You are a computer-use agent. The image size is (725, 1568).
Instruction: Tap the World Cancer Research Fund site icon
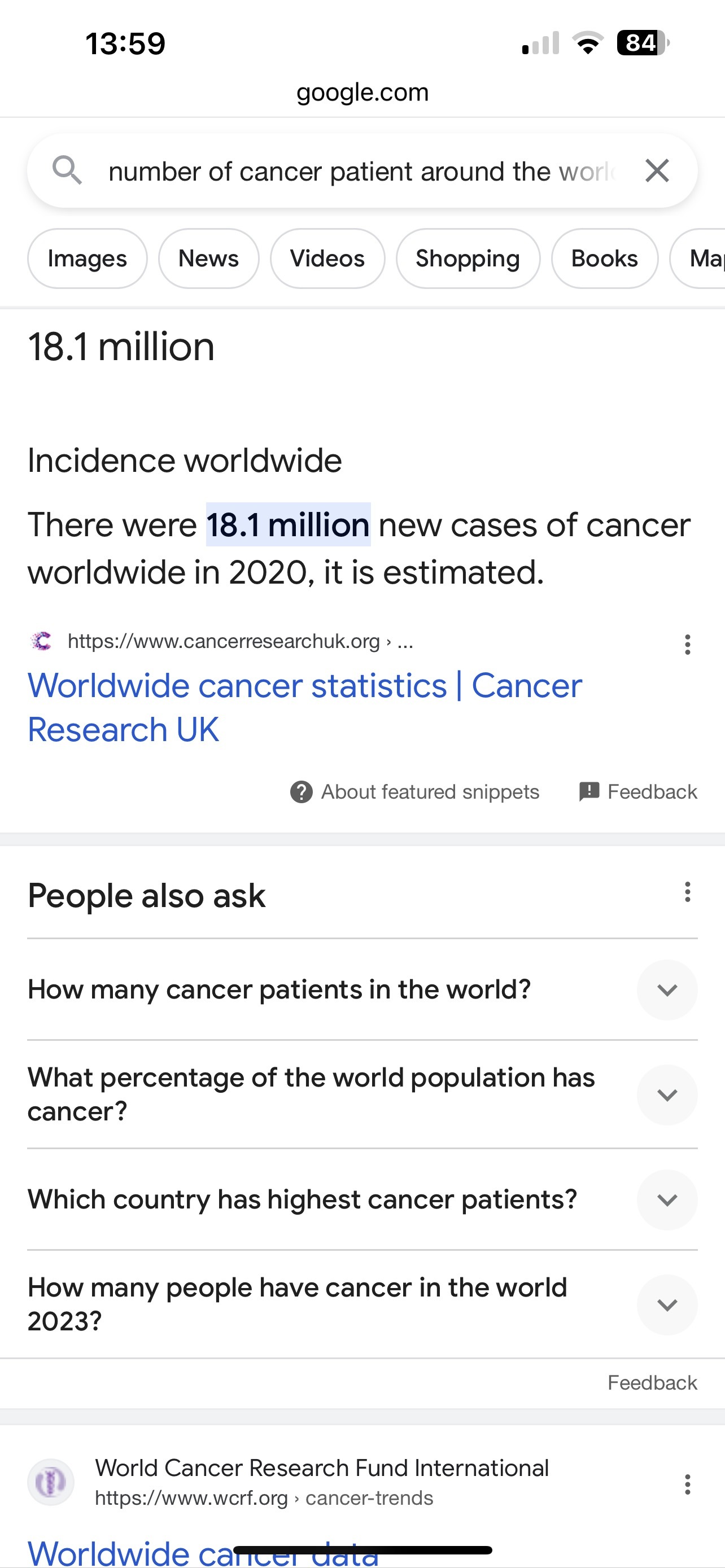point(50,1482)
